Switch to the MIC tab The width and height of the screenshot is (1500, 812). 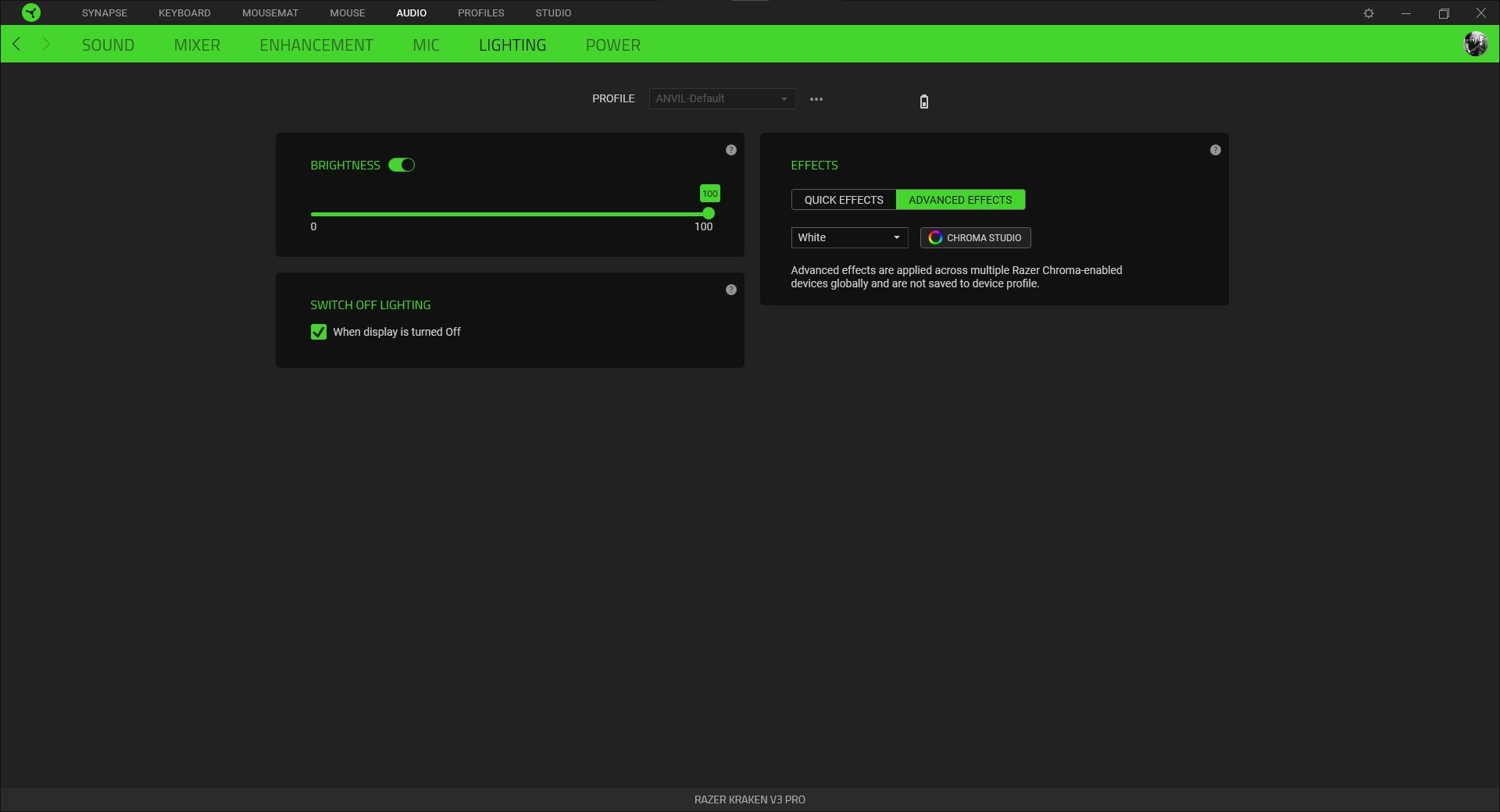(x=427, y=45)
